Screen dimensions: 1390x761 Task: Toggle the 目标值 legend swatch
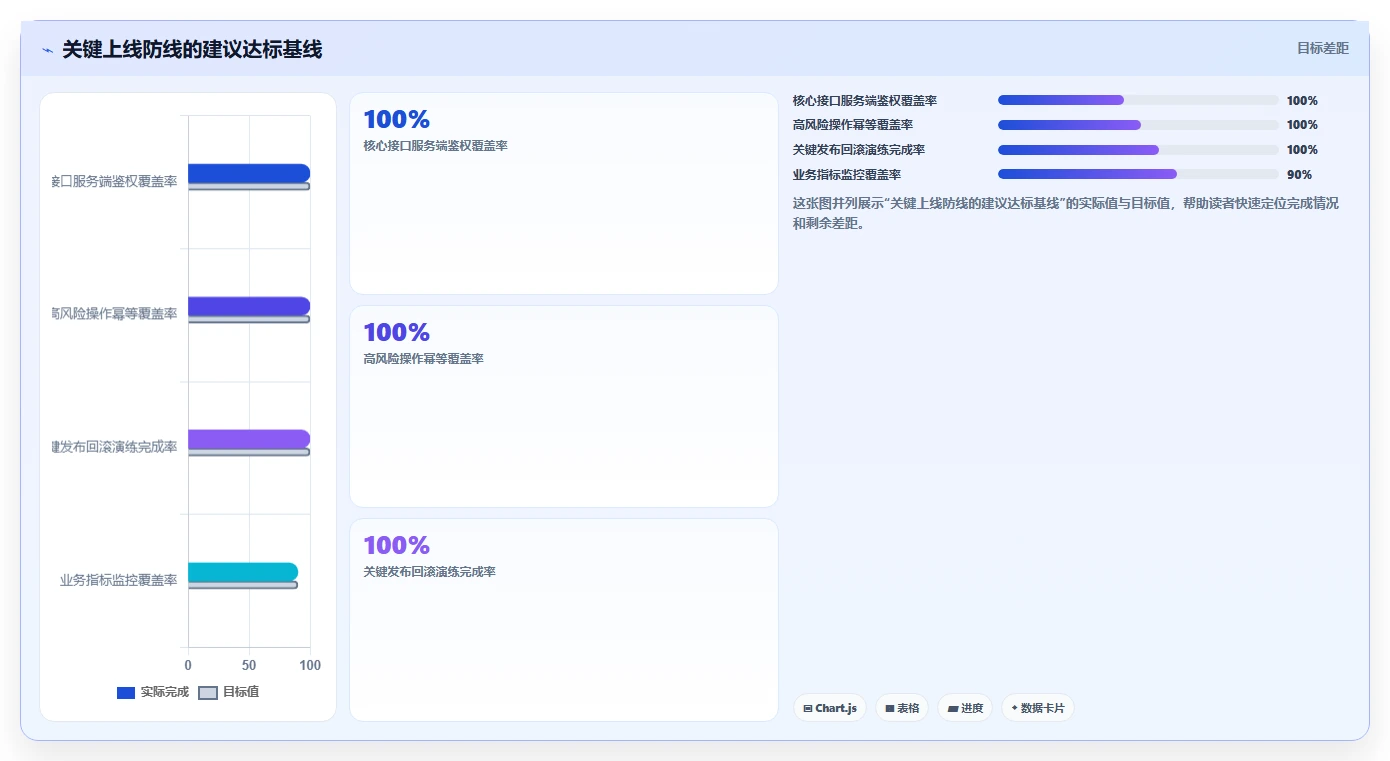[208, 693]
